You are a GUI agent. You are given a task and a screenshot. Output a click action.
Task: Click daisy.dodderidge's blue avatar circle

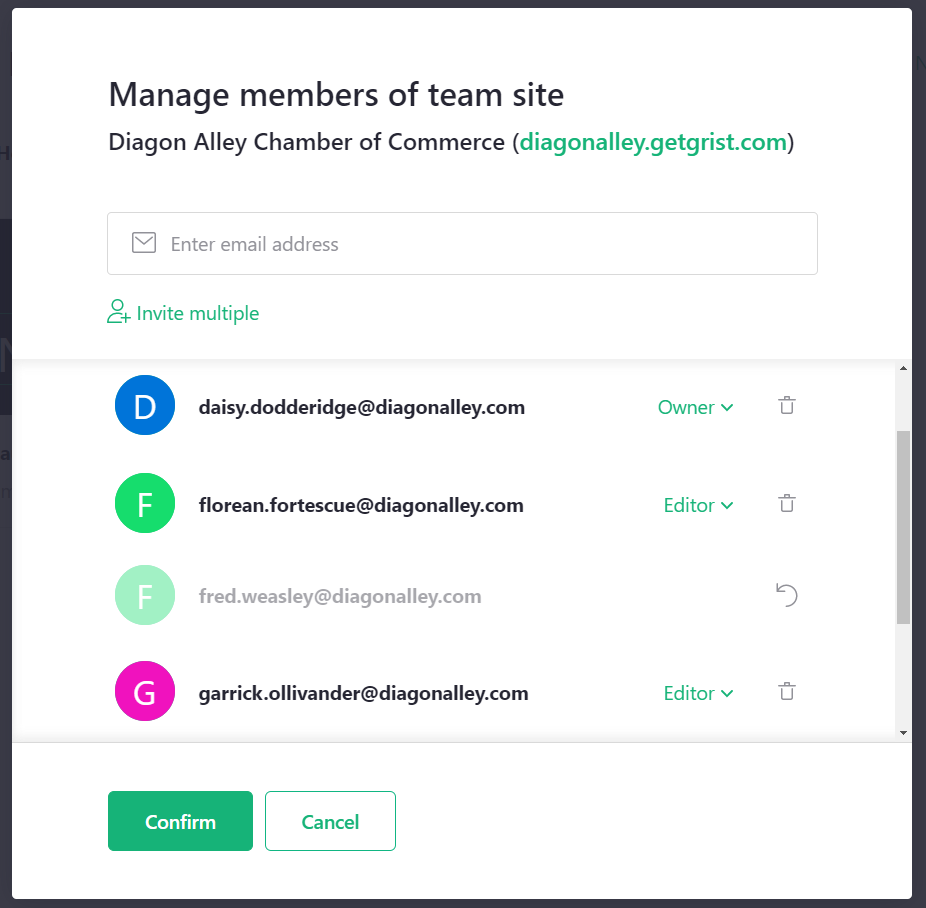coord(145,405)
